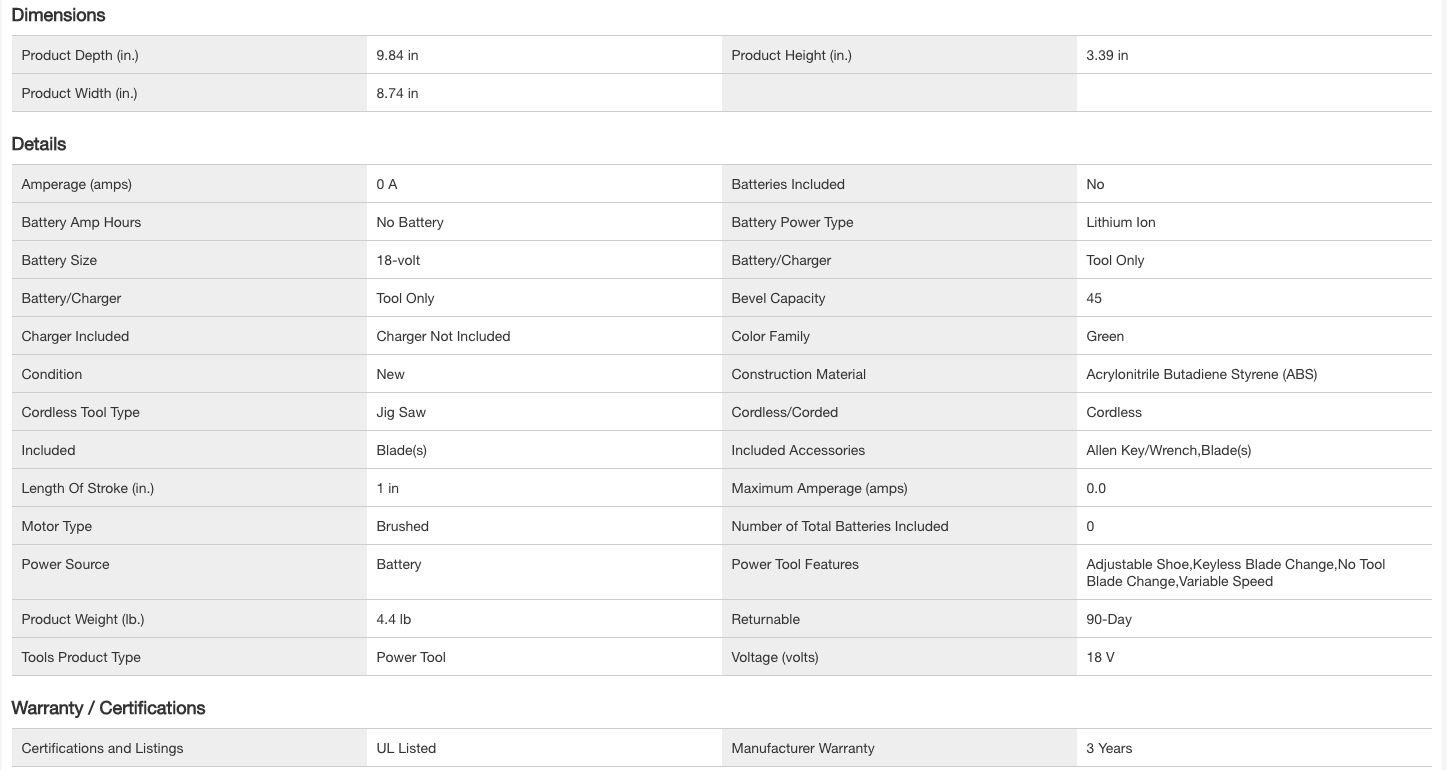The width and height of the screenshot is (1447, 770).
Task: Click the Green color family value
Action: [1105, 336]
